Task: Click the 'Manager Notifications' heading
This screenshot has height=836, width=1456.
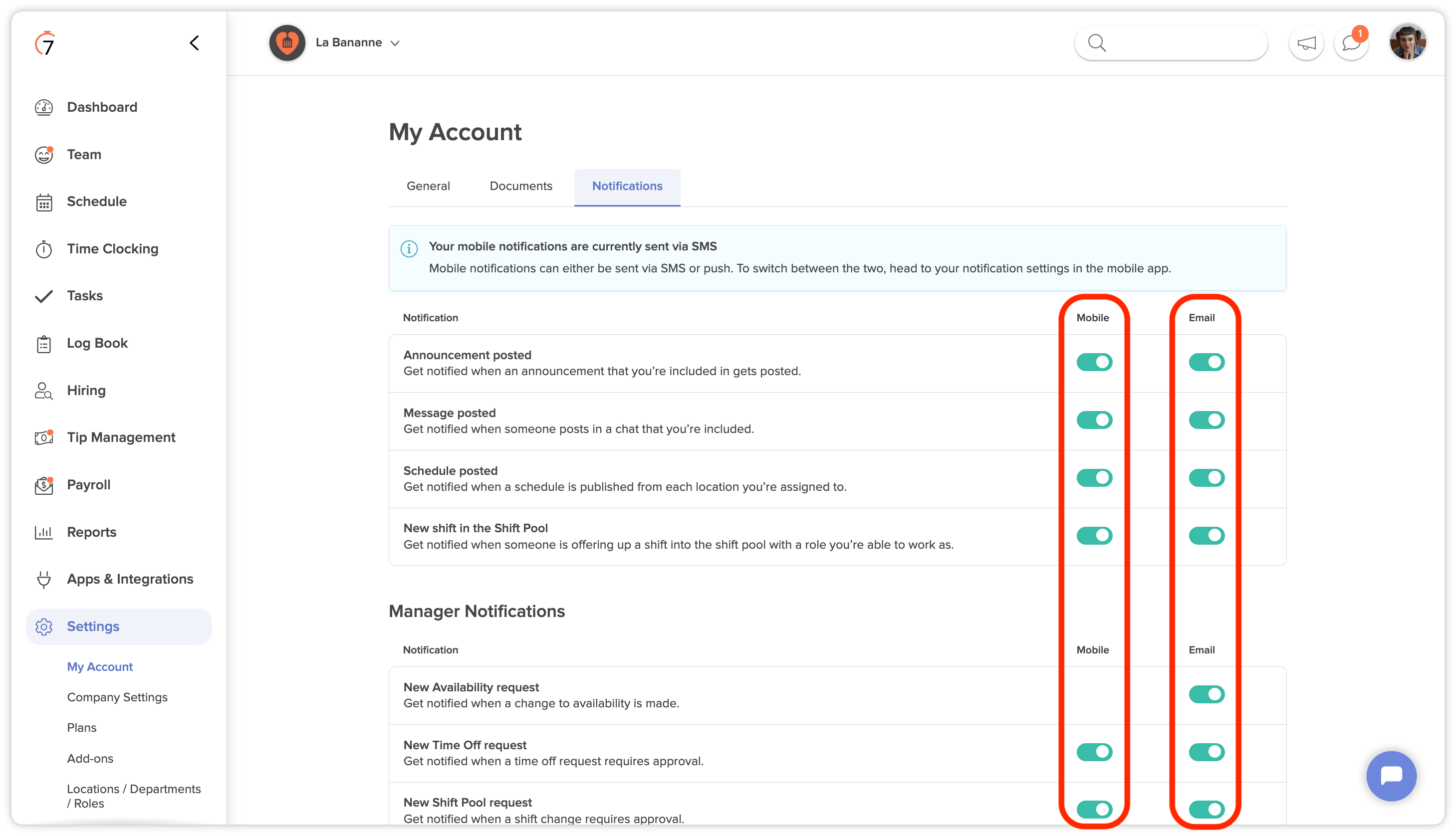Action: [476, 612]
